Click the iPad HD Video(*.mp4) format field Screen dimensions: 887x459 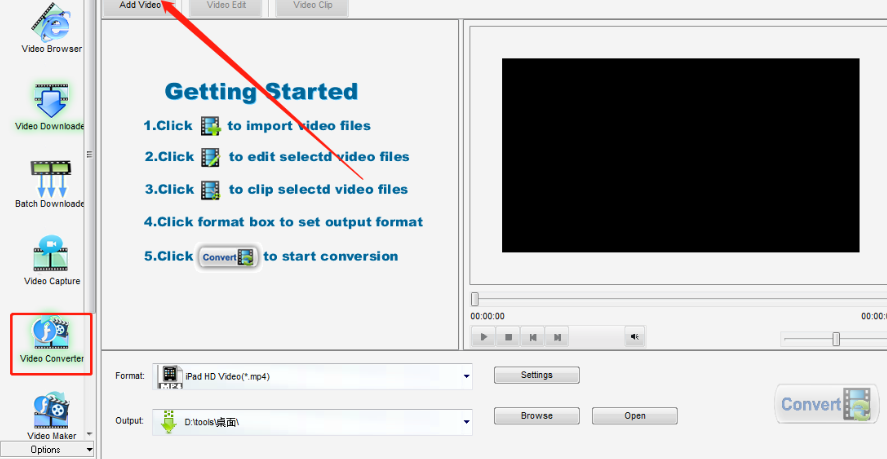pyautogui.click(x=312, y=377)
